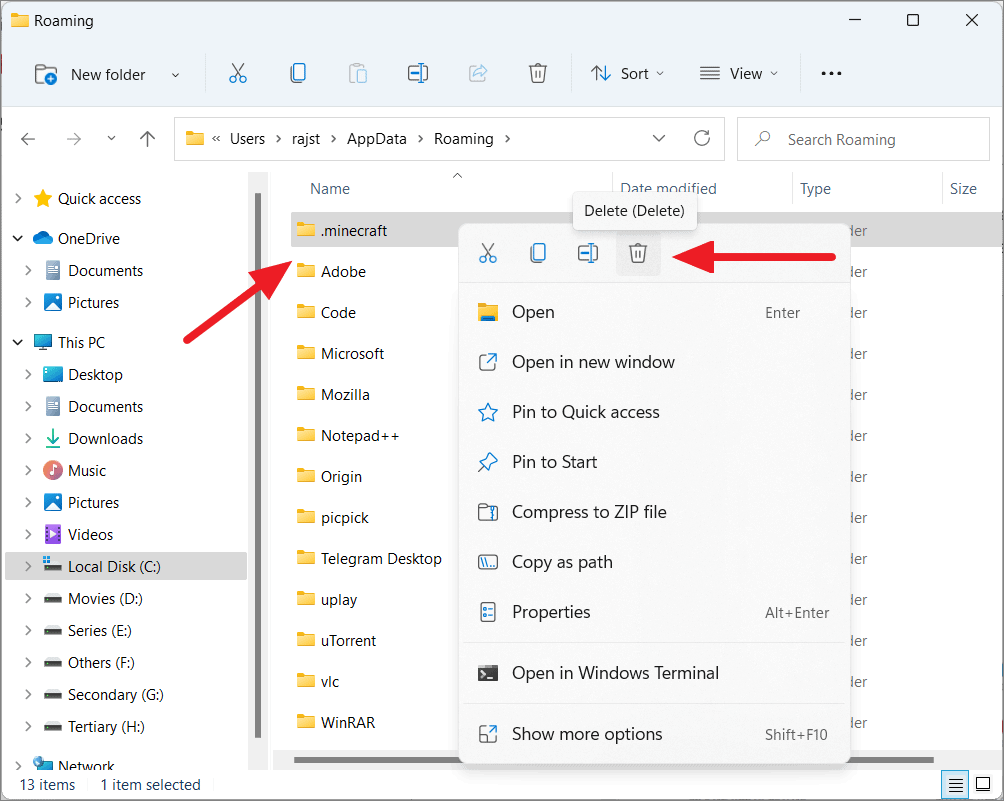Click the Cut icon in the context menu bar

[x=488, y=253]
